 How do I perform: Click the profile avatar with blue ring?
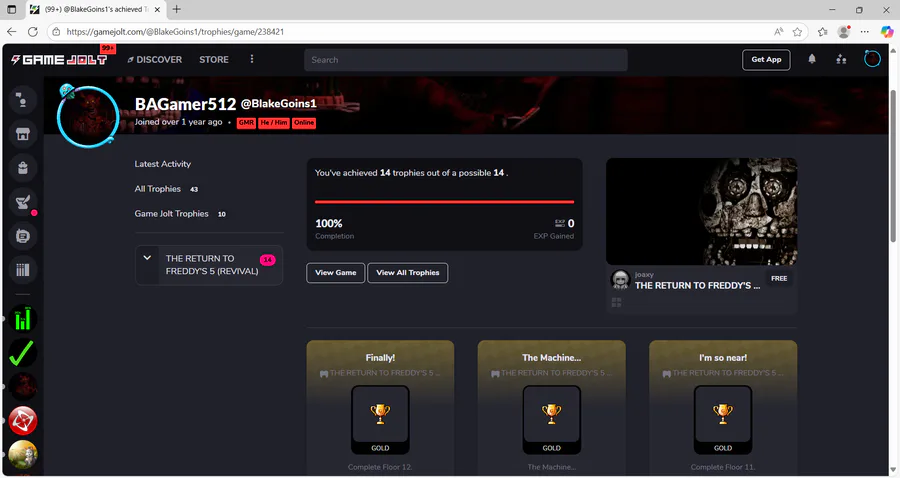pyautogui.click(x=88, y=117)
